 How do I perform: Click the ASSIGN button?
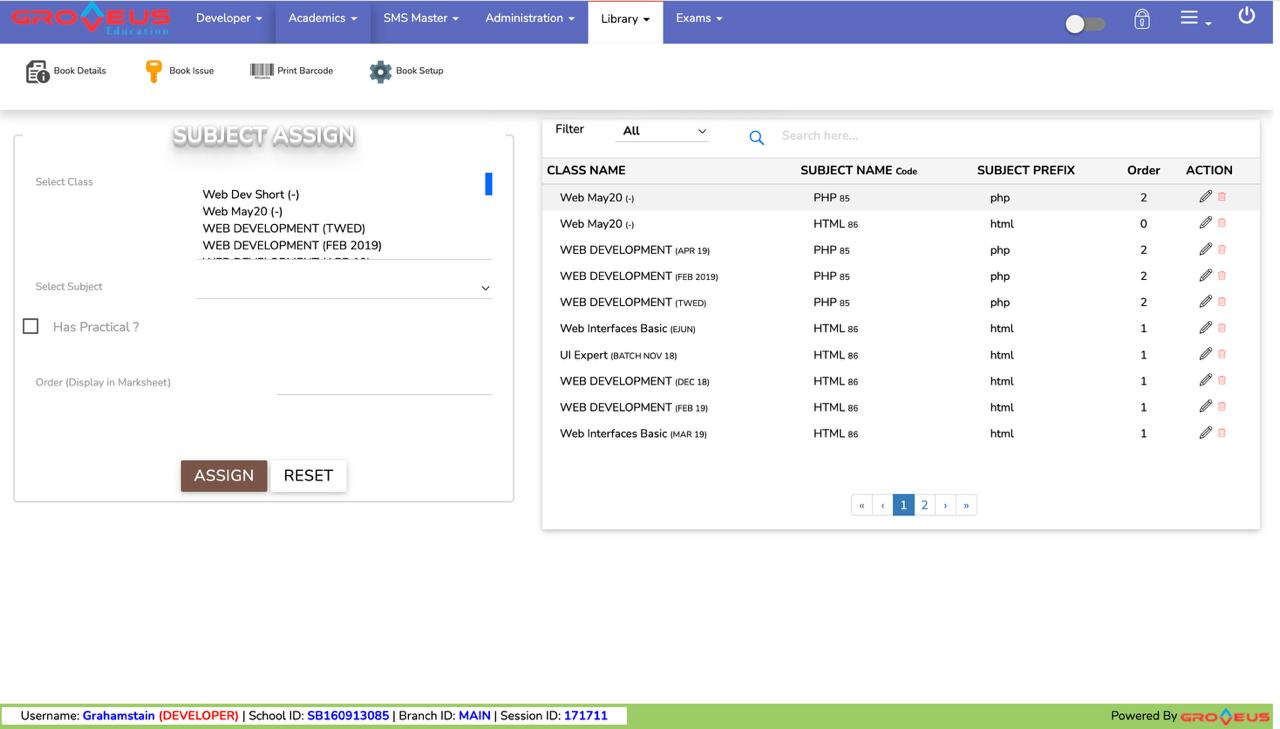[224, 476]
